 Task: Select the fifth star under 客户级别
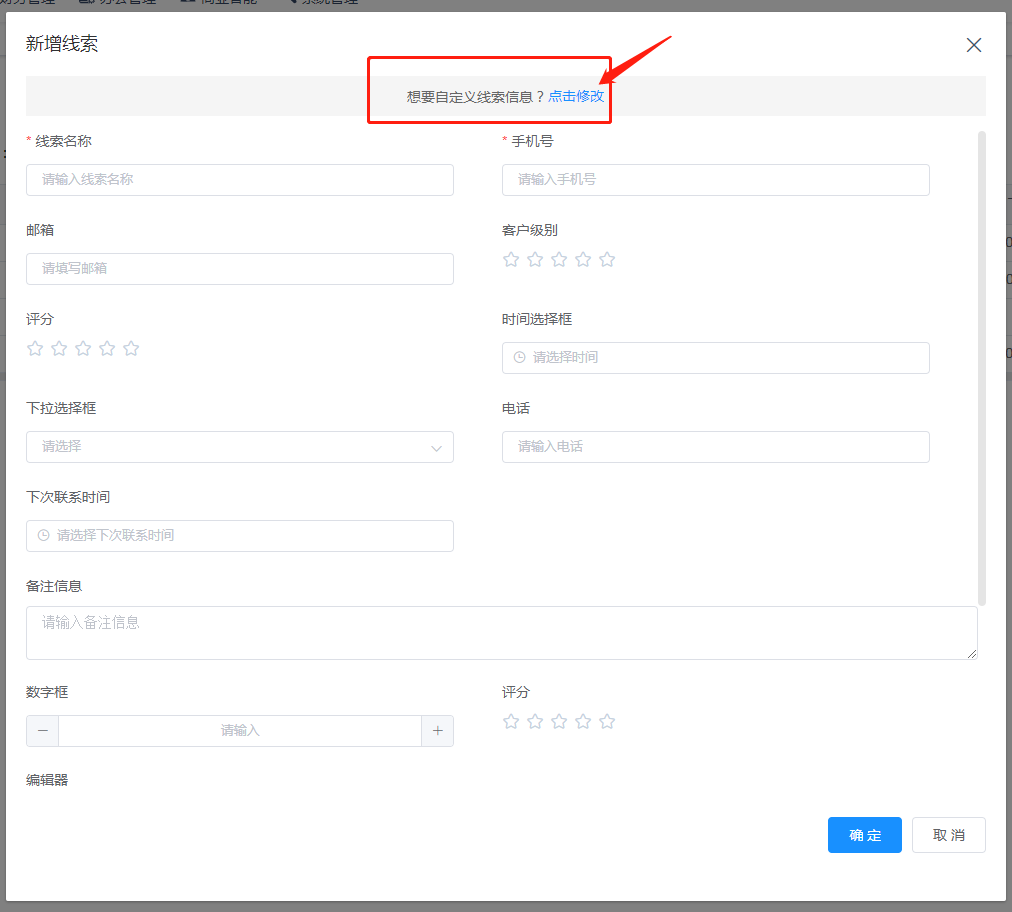point(607,260)
